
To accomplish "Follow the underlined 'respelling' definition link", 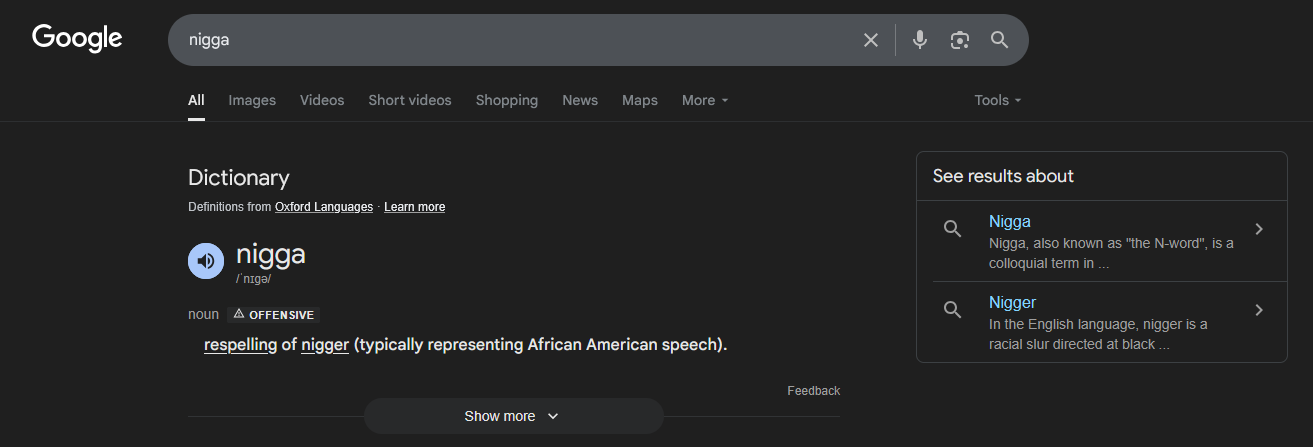I will tap(240, 345).
